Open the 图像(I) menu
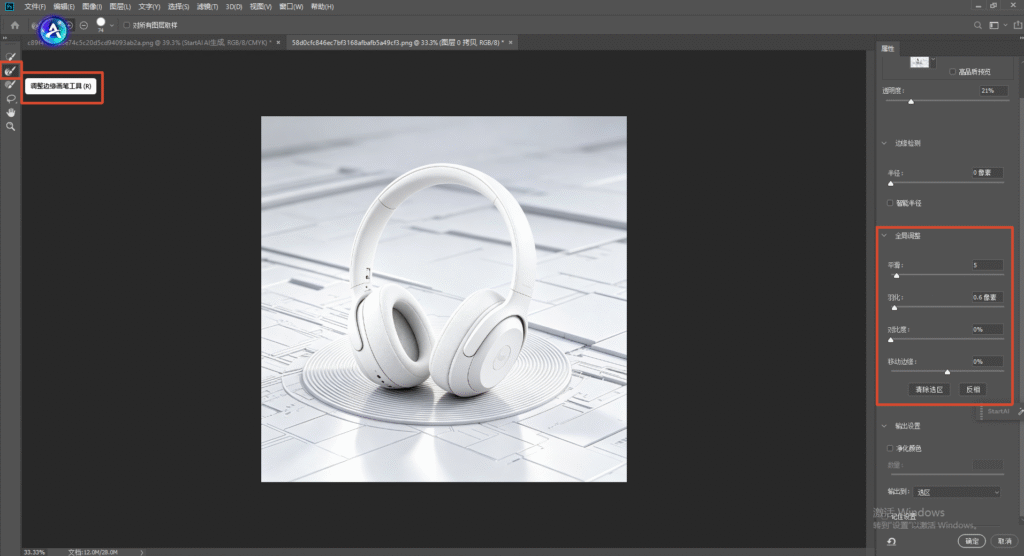The width and height of the screenshot is (1024, 556). [91, 7]
